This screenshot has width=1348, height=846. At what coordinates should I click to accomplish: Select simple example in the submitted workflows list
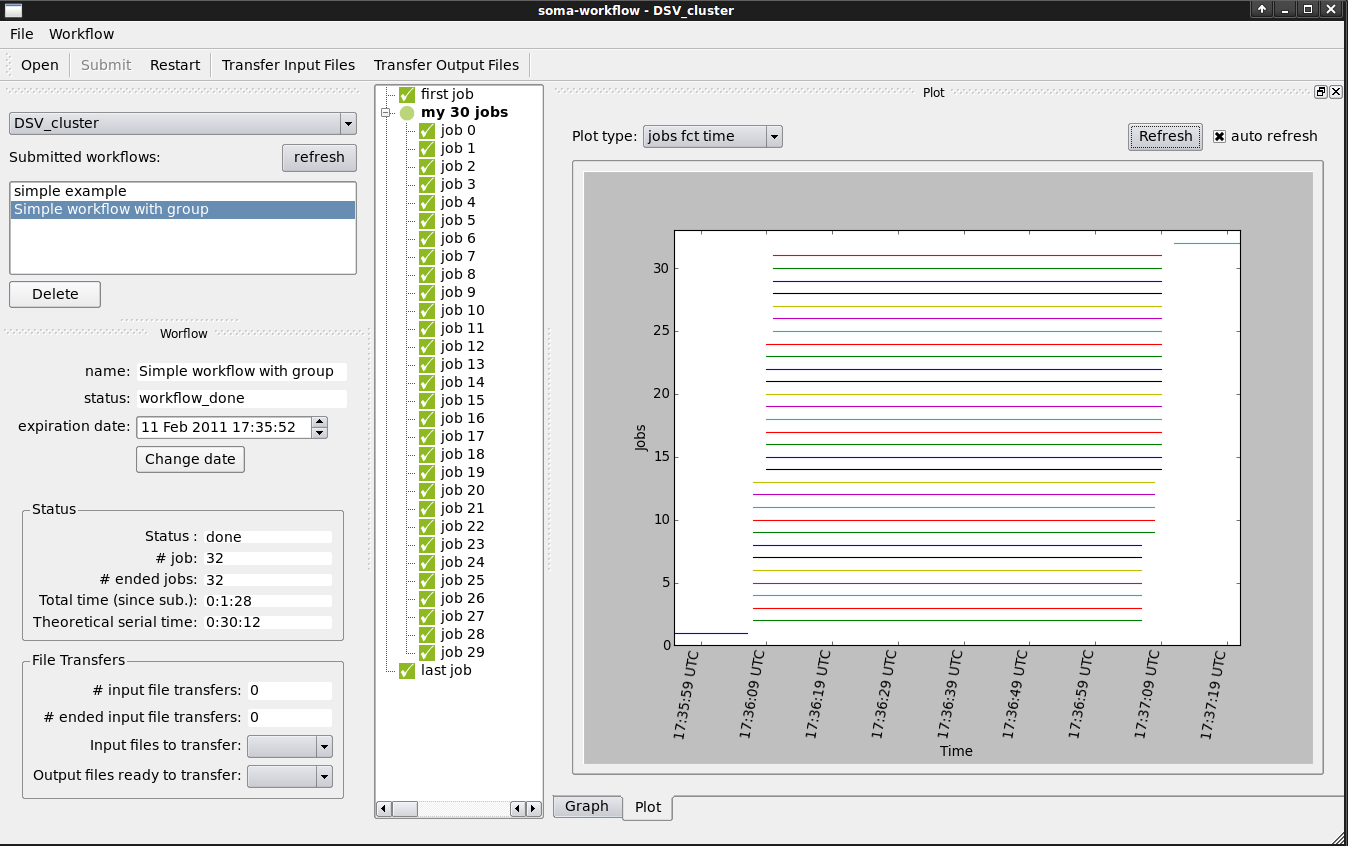click(x=70, y=191)
